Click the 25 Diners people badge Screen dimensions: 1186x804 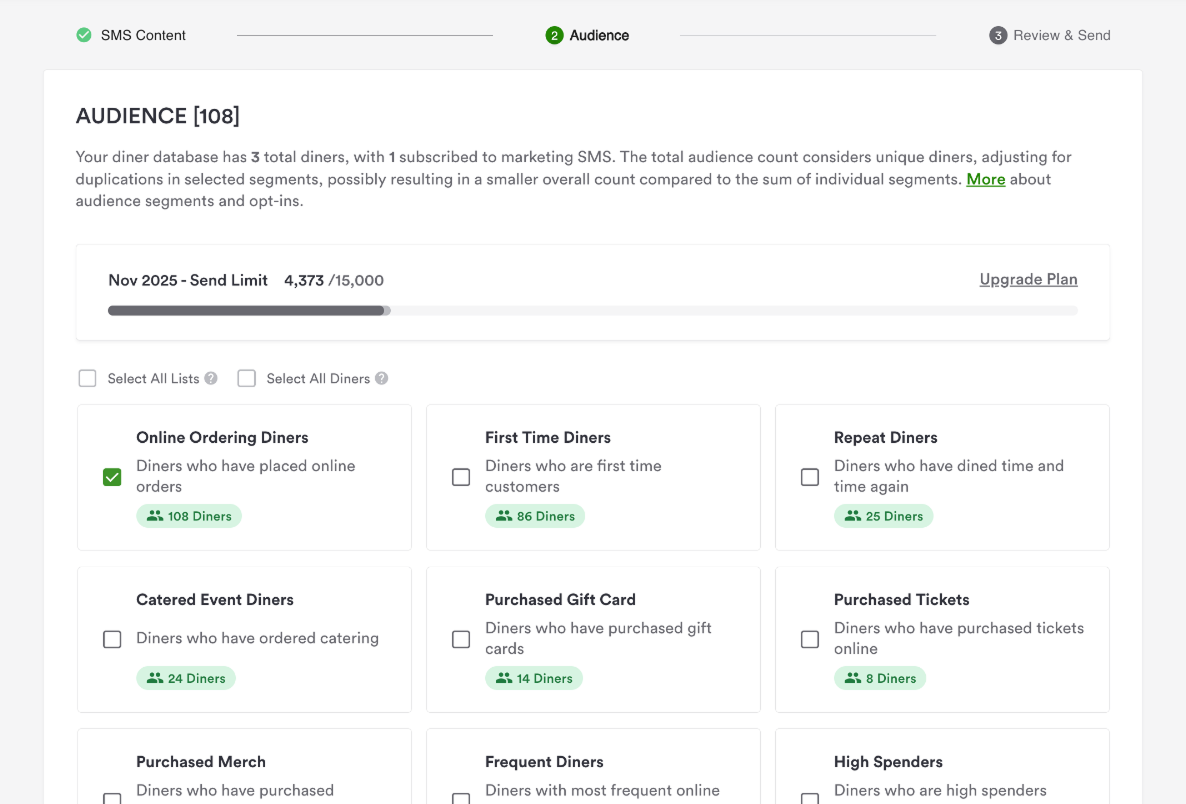(884, 516)
